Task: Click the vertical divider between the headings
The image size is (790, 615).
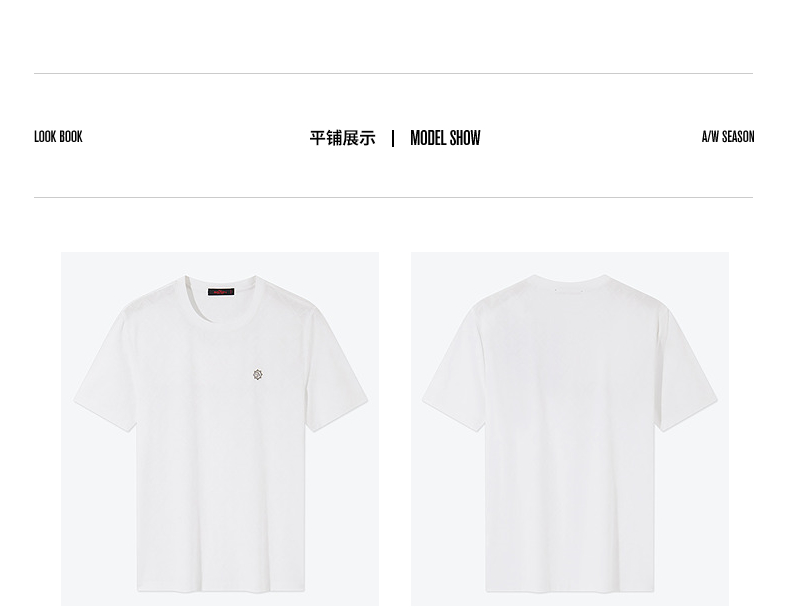Action: 393,138
